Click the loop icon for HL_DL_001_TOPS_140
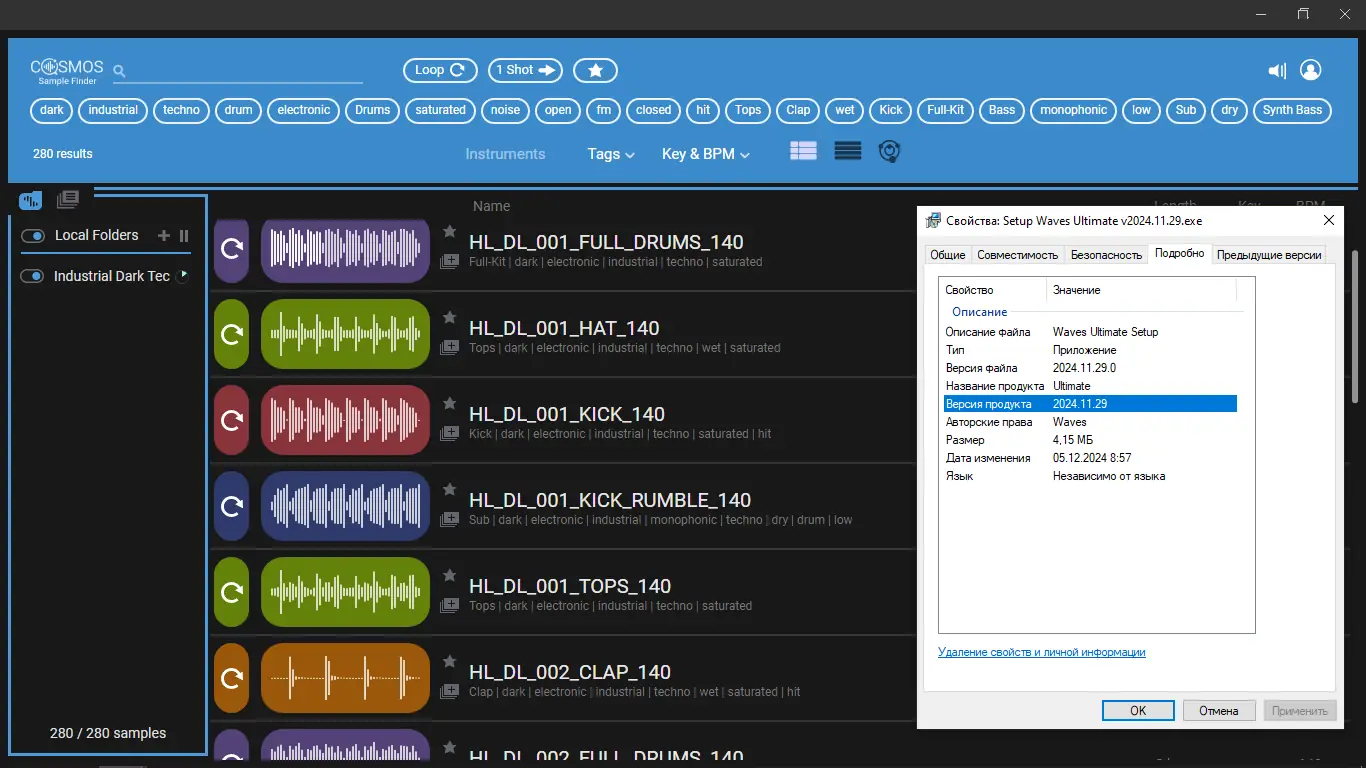 (x=232, y=592)
